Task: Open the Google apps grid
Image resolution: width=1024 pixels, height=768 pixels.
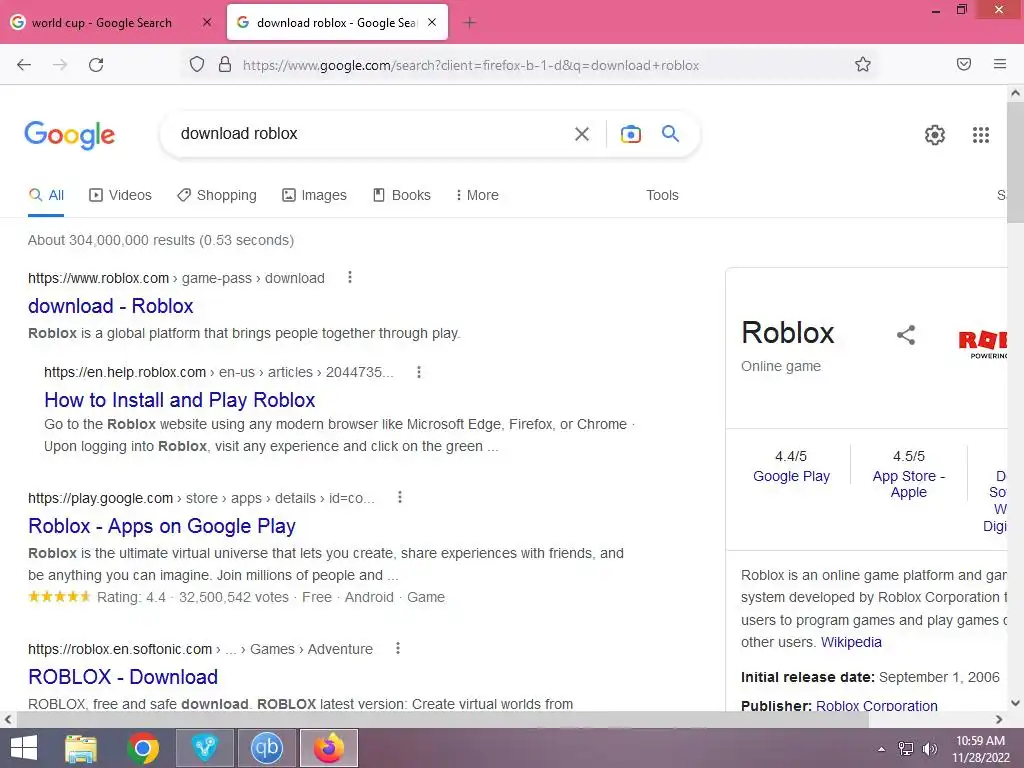Action: tap(981, 135)
